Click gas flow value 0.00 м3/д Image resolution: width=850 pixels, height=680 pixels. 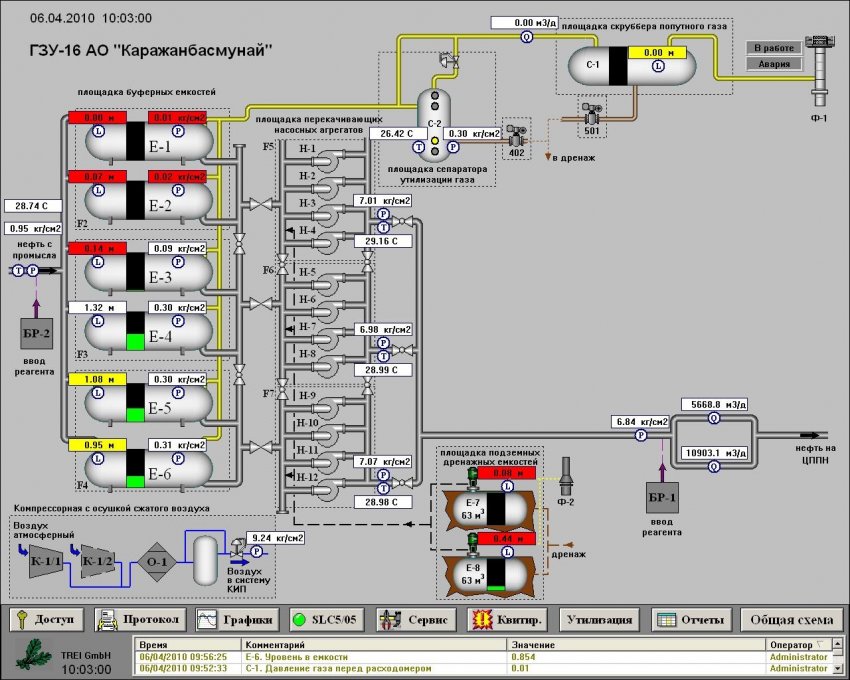(x=524, y=23)
